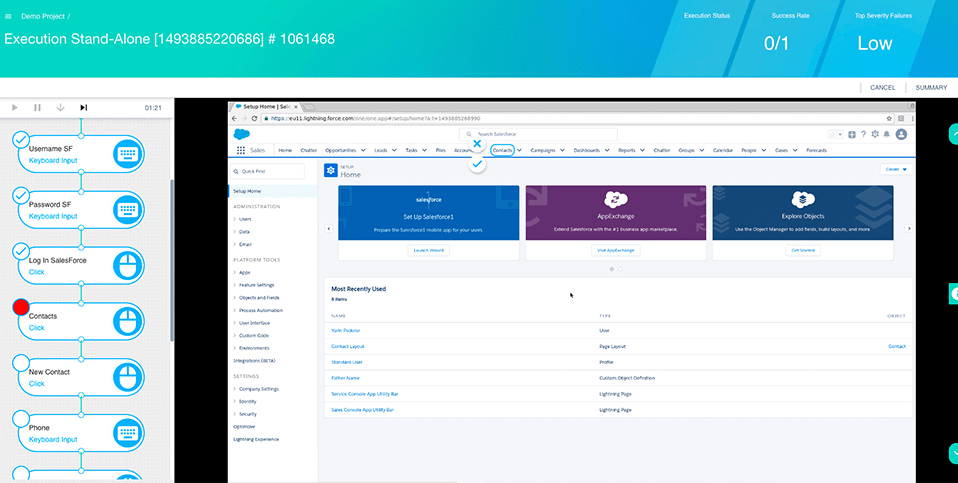
Task: Expand the Opportunities tab dropdown arrow
Action: pyautogui.click(x=363, y=150)
